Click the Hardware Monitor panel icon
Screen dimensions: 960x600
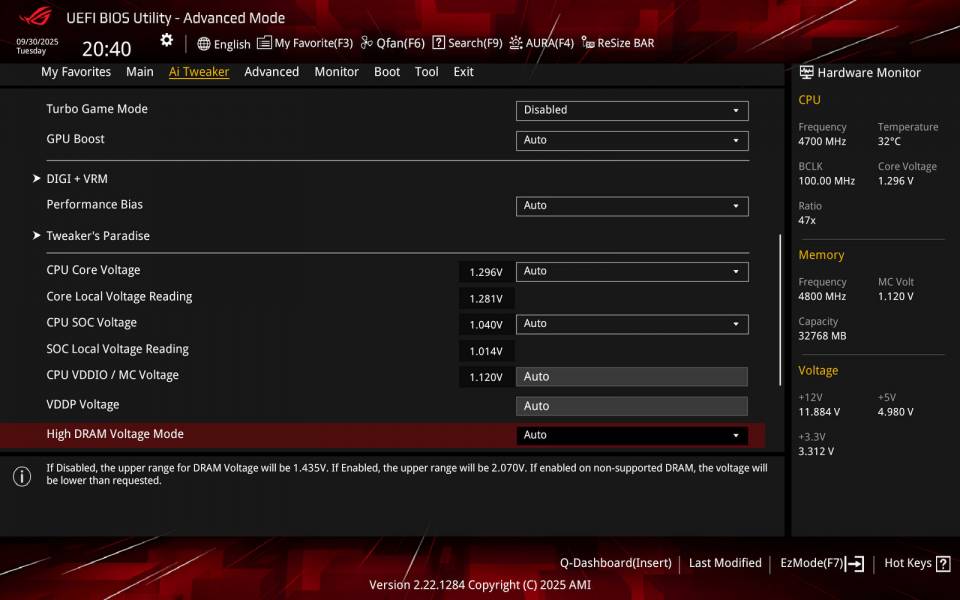(x=806, y=72)
